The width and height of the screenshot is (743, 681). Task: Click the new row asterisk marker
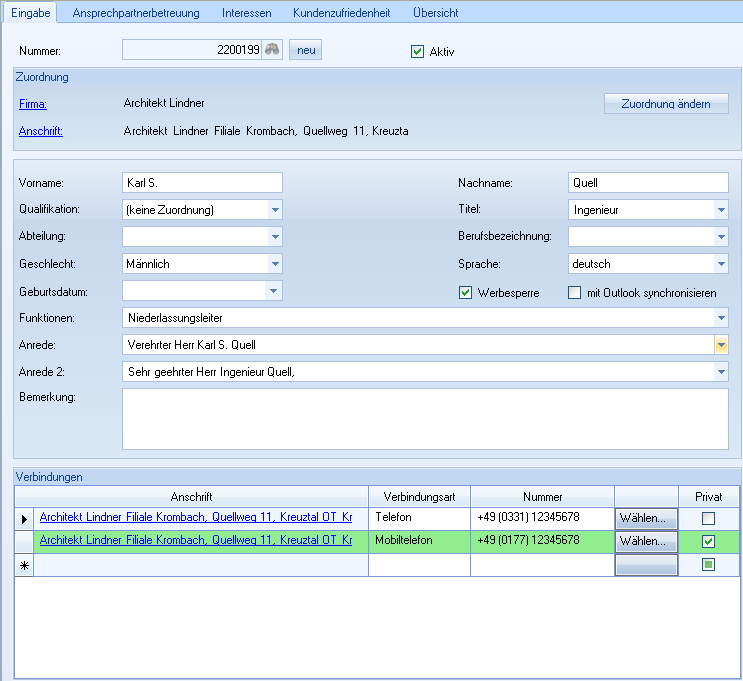24,566
